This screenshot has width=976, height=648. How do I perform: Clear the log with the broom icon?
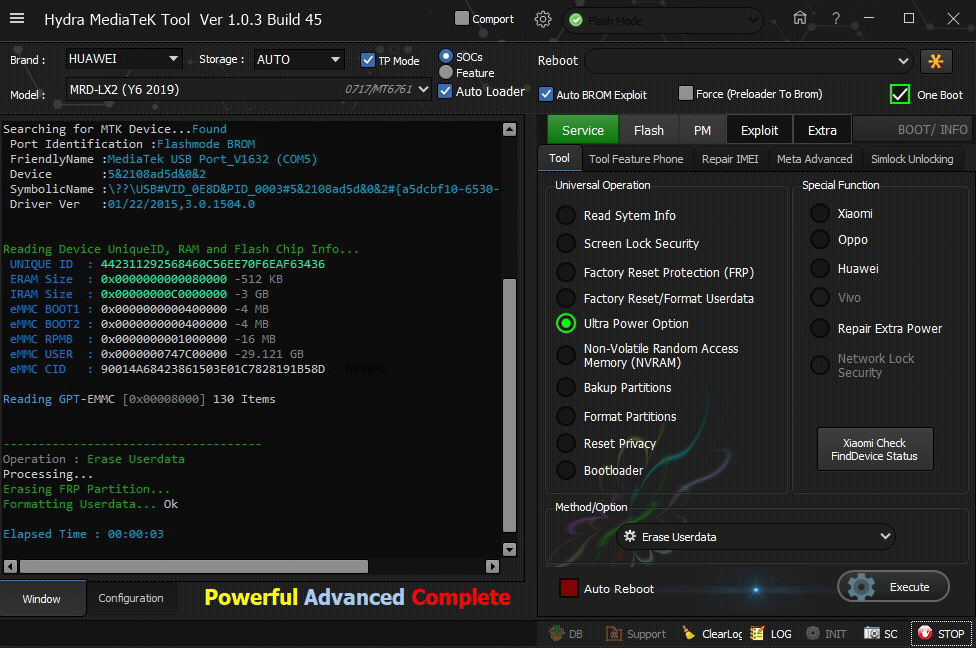pos(689,633)
